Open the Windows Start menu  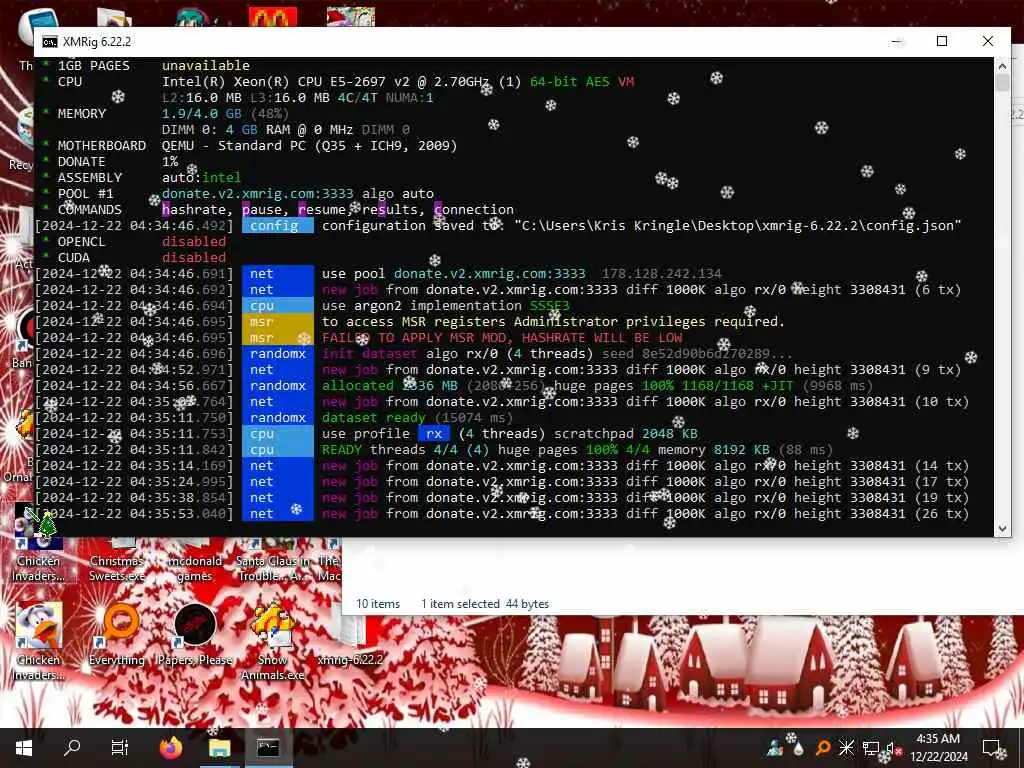[24, 748]
